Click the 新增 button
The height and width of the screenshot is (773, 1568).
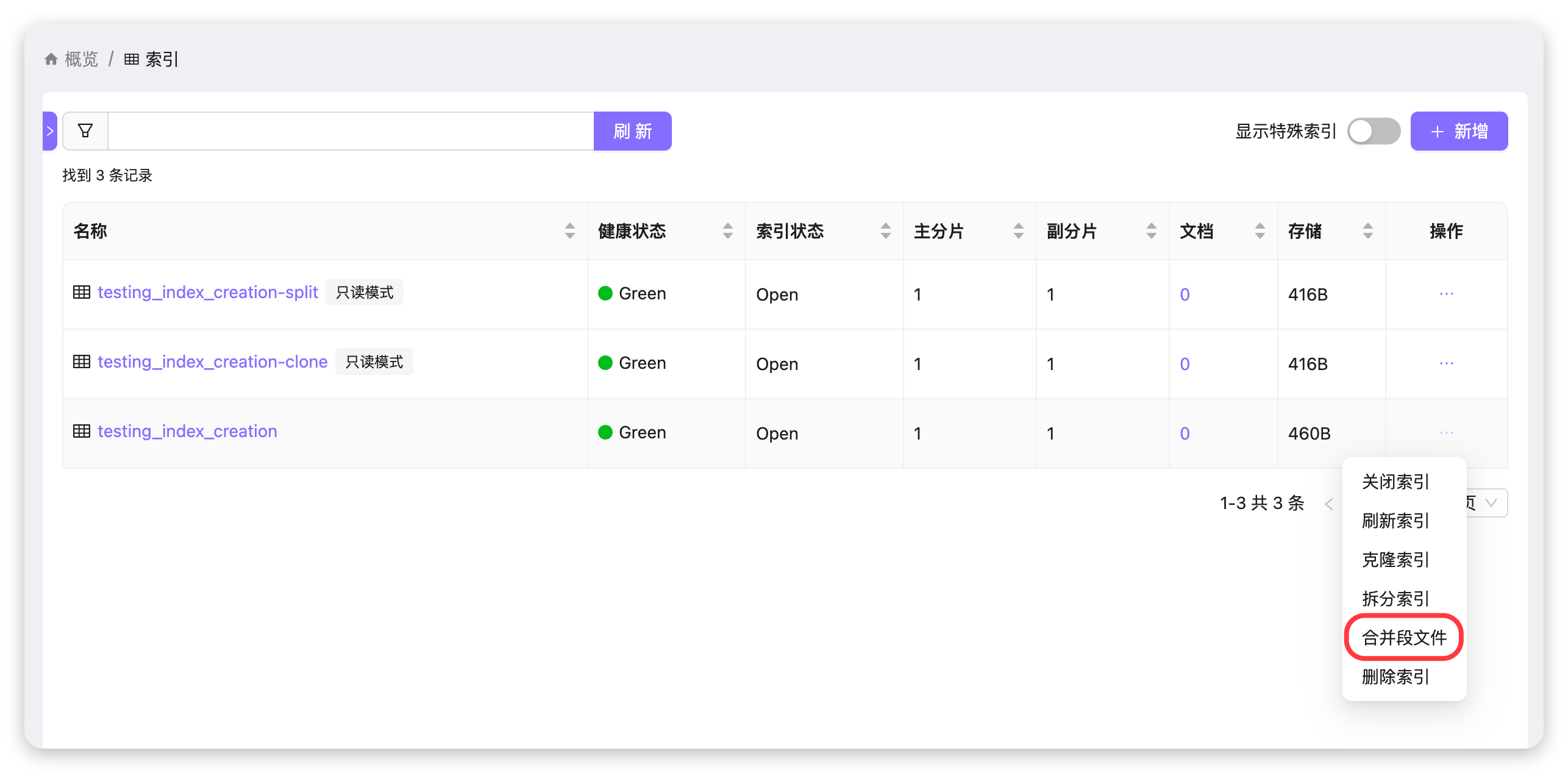tap(1458, 131)
